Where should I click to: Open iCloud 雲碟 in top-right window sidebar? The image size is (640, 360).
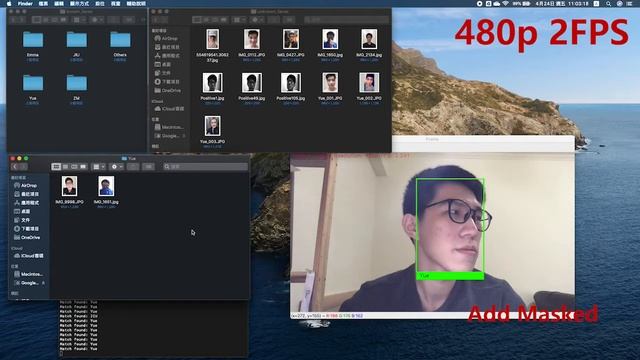[x=169, y=109]
